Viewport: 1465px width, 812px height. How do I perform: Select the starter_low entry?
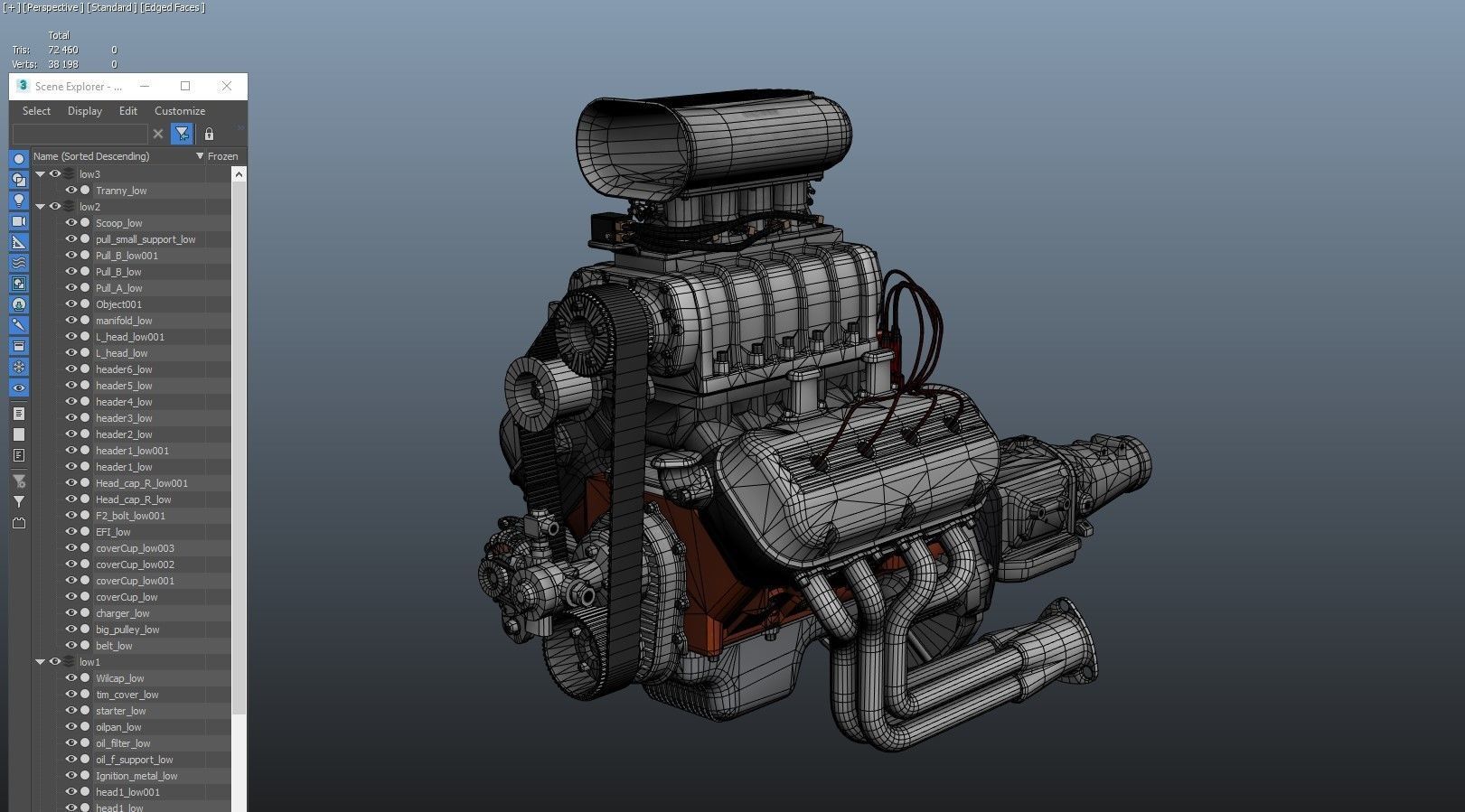pyautogui.click(x=121, y=711)
